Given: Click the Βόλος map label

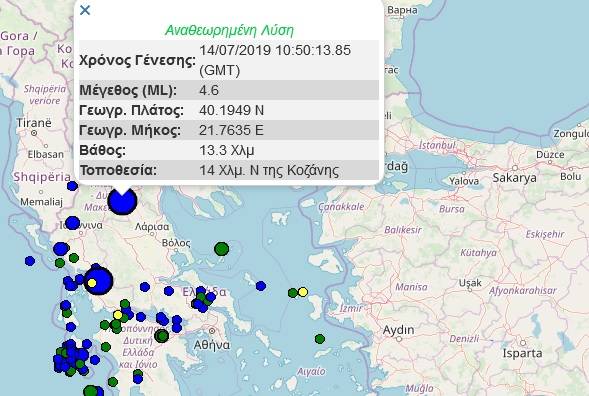Looking at the screenshot, I should (176, 243).
